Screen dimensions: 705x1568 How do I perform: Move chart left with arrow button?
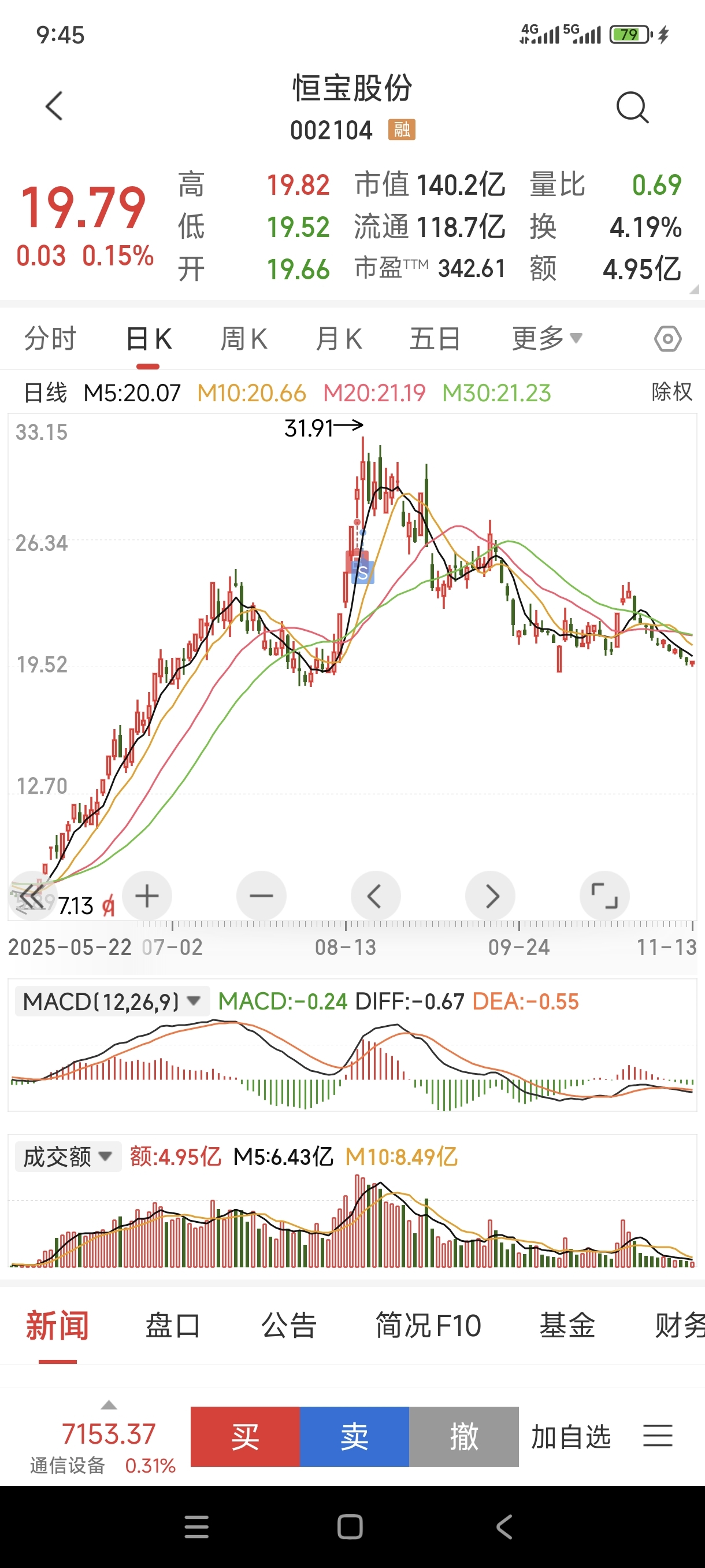[376, 896]
